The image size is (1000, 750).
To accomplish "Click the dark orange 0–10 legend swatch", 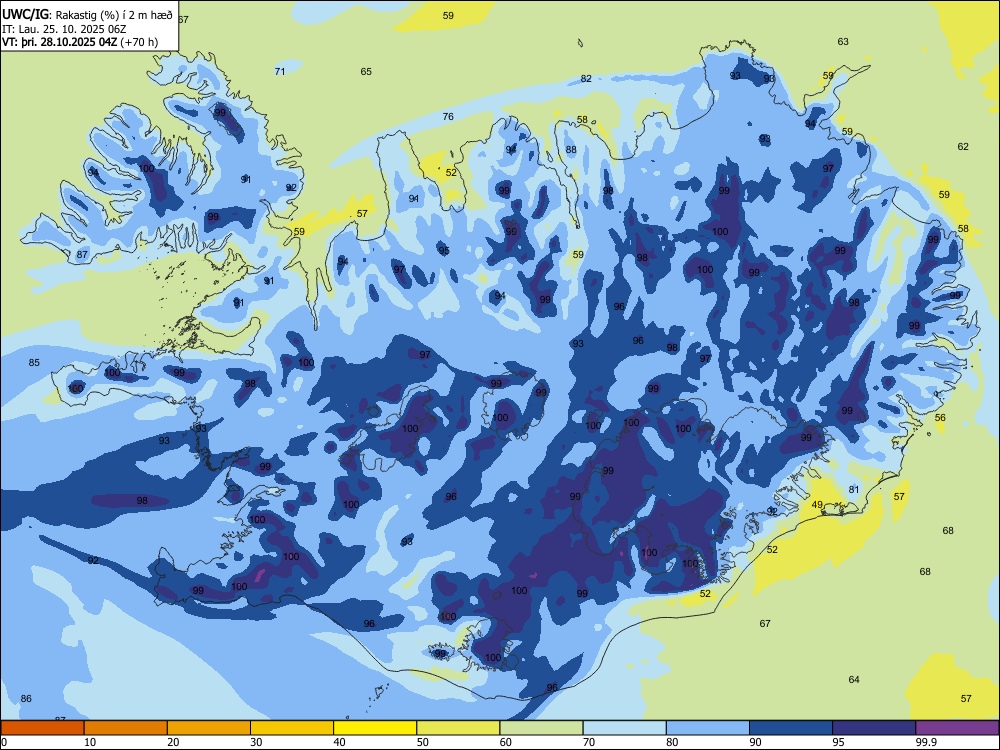I will pyautogui.click(x=42, y=728).
